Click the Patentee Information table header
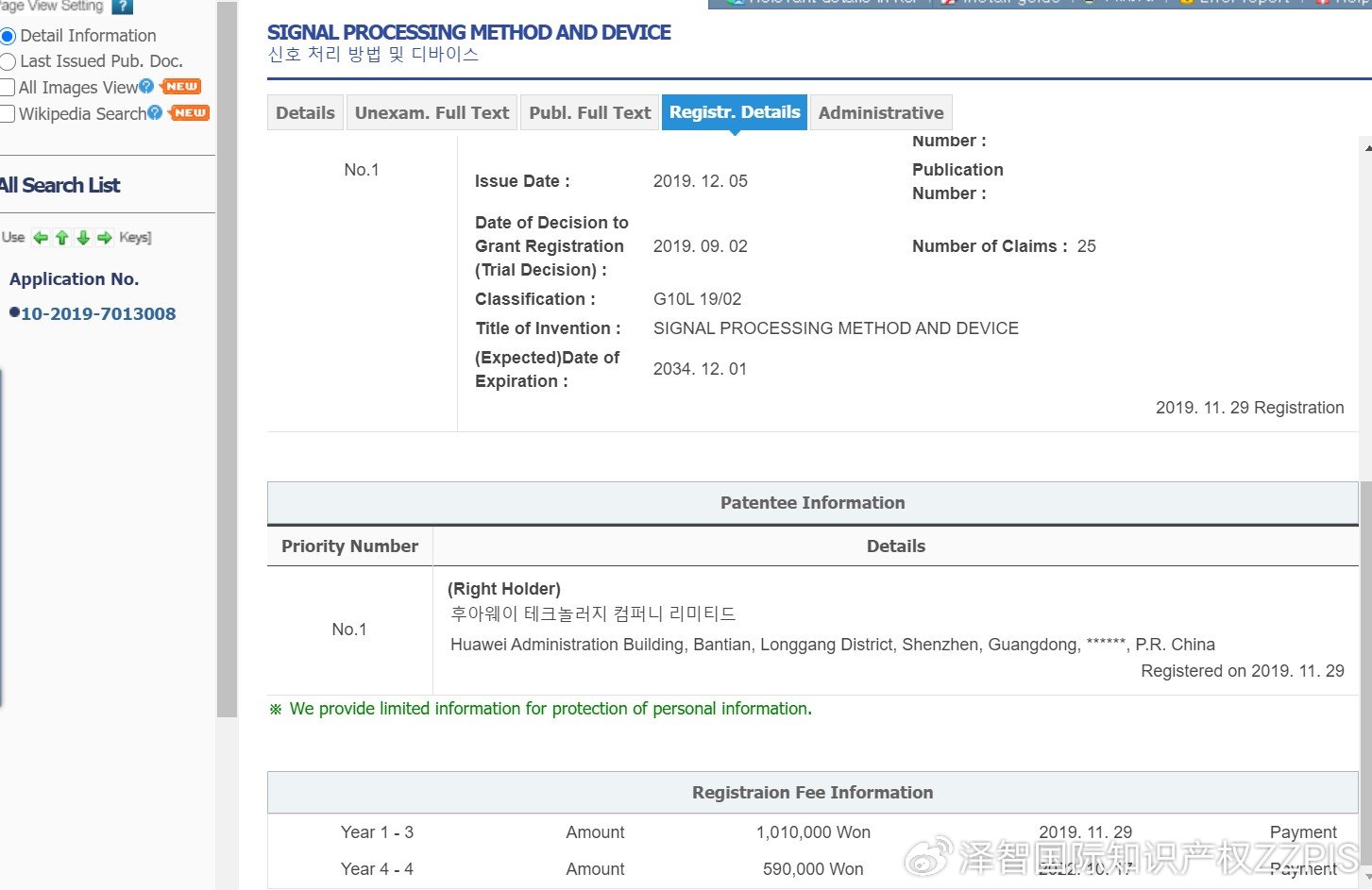Viewport: 1372px width, 890px height. point(813,503)
